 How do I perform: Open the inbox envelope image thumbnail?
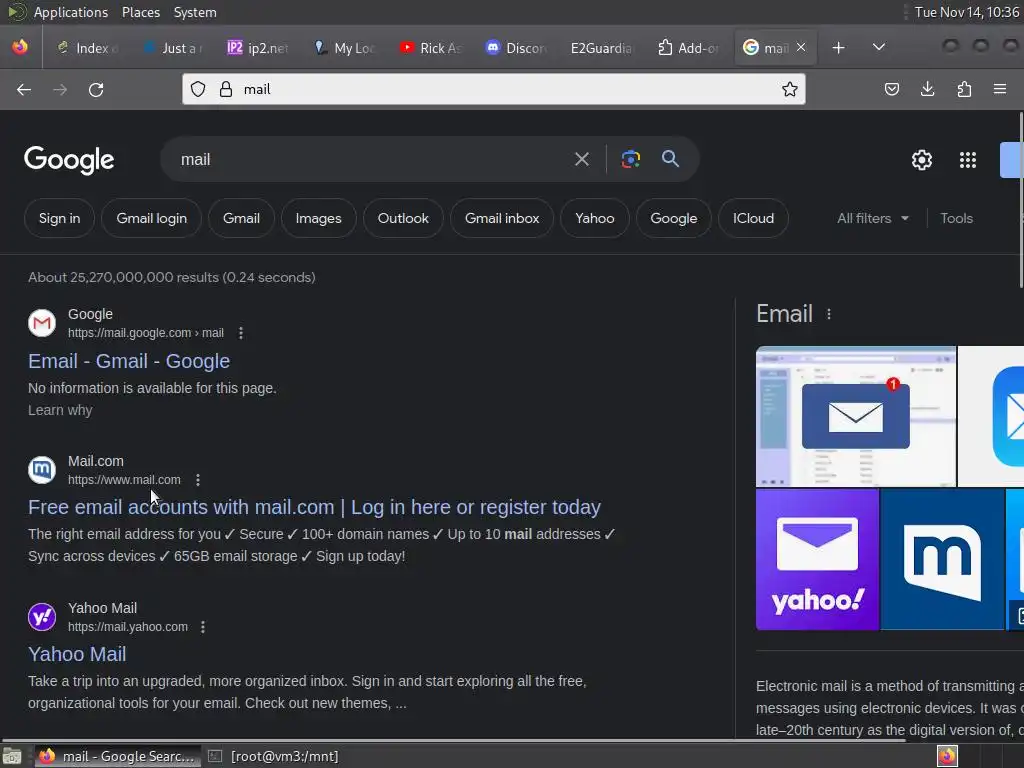856,417
